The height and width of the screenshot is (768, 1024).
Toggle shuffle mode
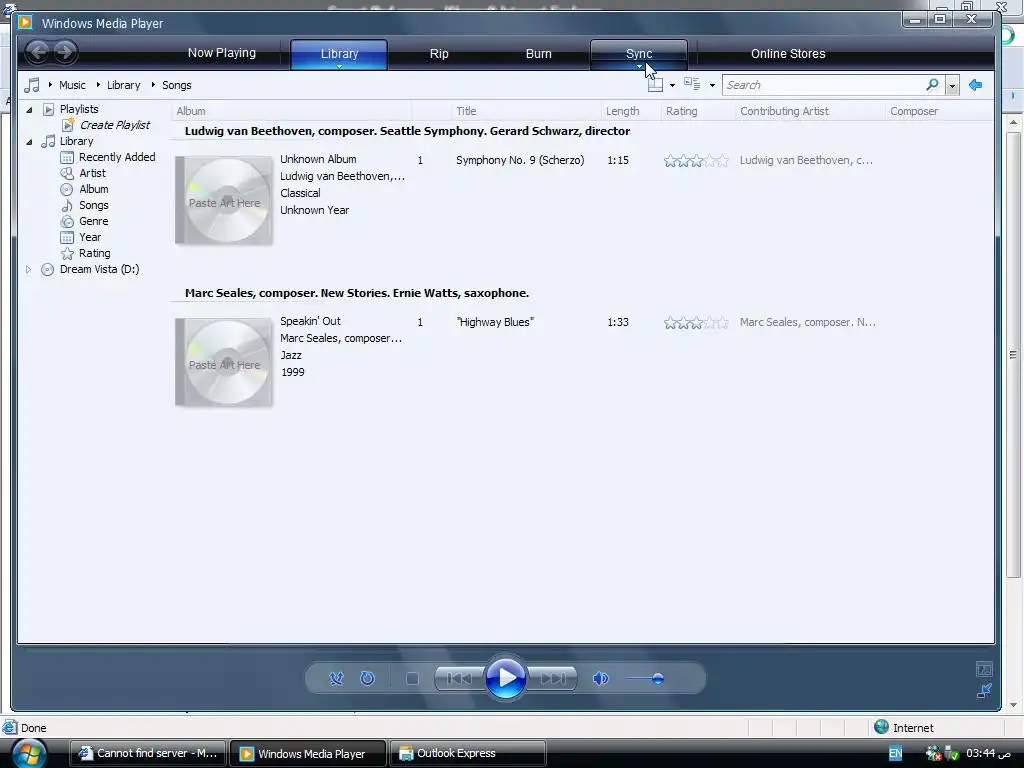[336, 679]
